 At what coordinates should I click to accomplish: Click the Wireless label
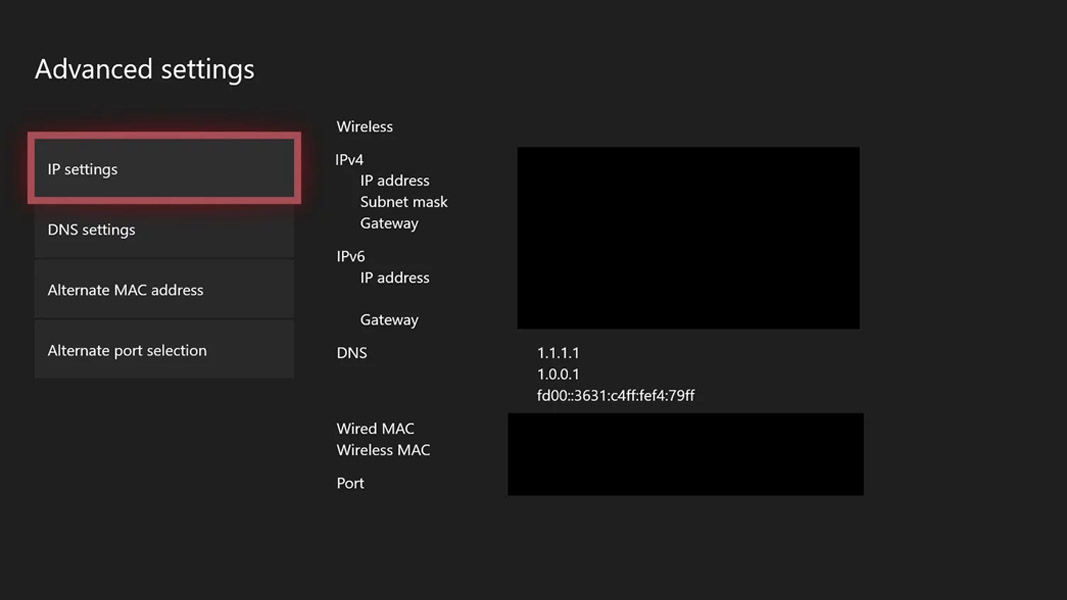pos(364,127)
